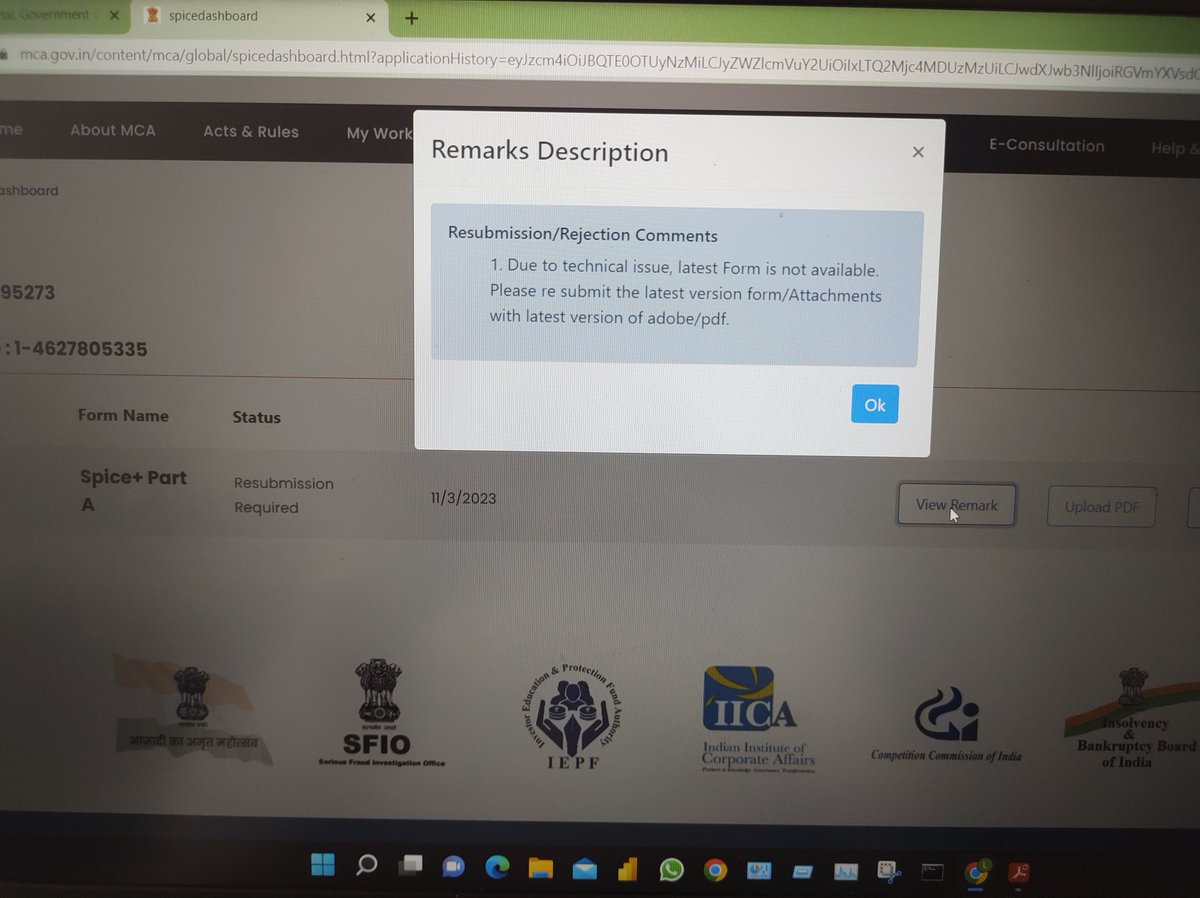Open the terminal window from the taskbar

pyautogui.click(x=932, y=873)
